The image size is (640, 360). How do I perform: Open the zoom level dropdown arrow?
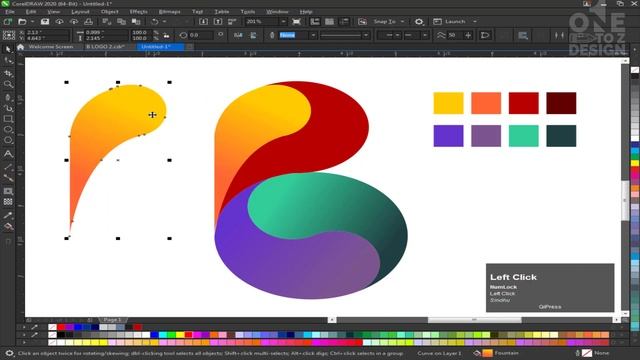[x=283, y=21]
